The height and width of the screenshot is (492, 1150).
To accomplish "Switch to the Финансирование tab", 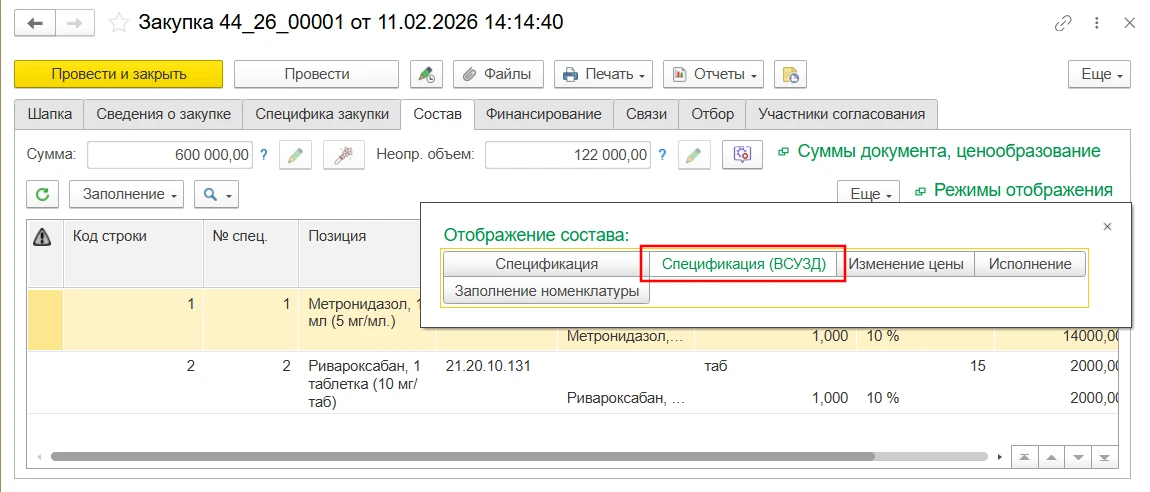I will 543,114.
